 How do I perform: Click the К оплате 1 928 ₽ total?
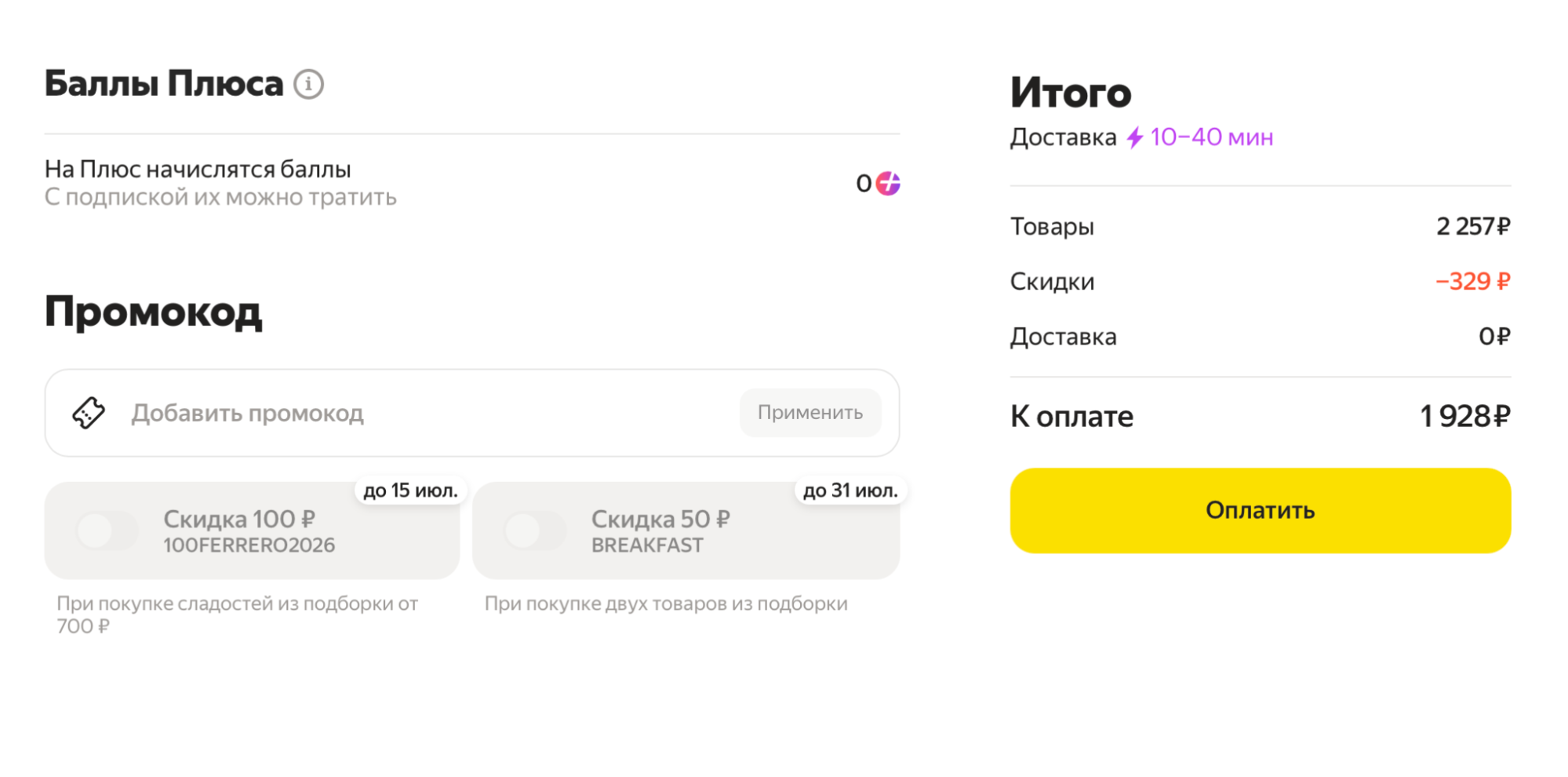(x=1464, y=417)
